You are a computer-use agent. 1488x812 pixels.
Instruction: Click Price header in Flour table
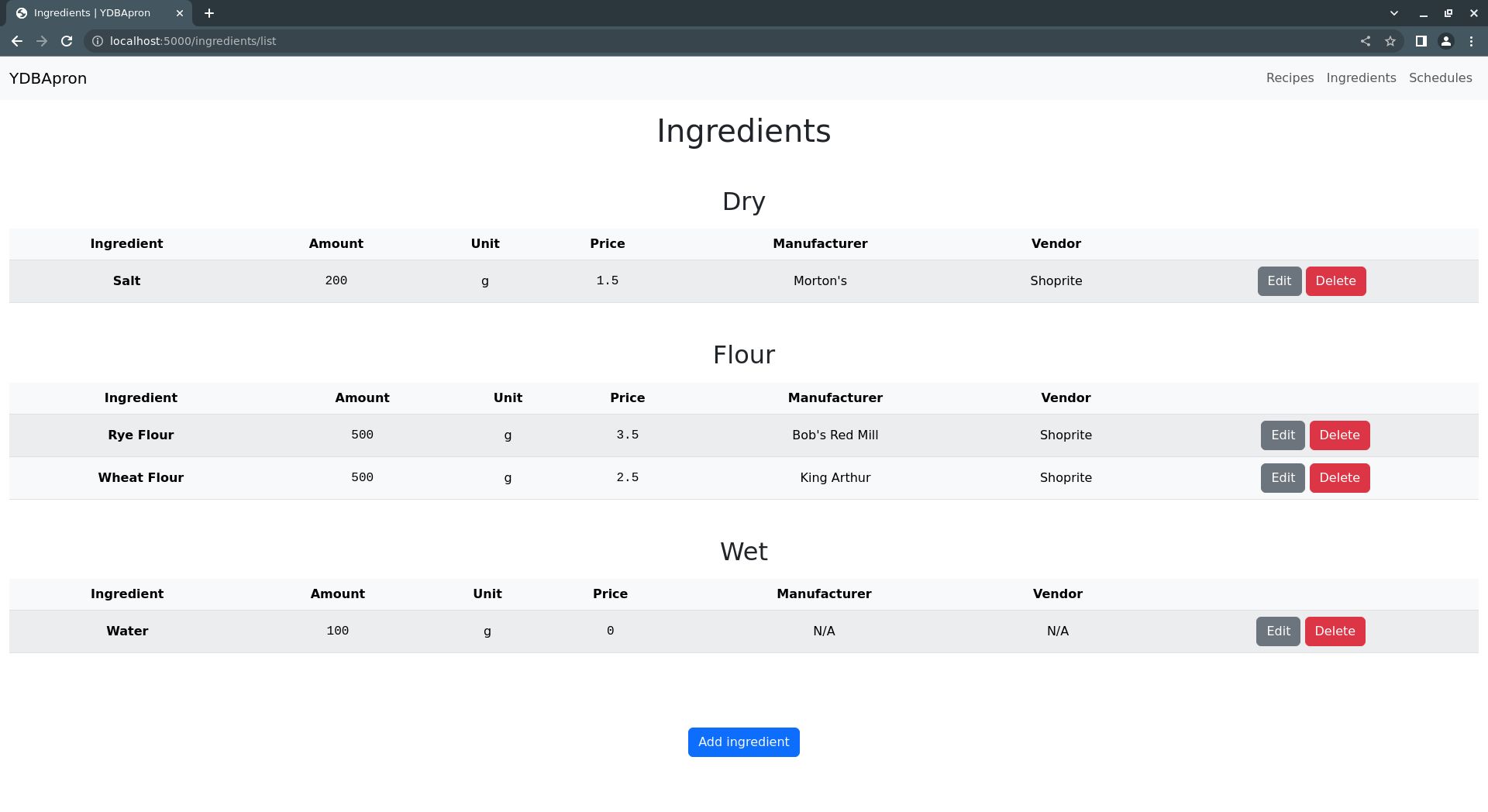(x=627, y=398)
